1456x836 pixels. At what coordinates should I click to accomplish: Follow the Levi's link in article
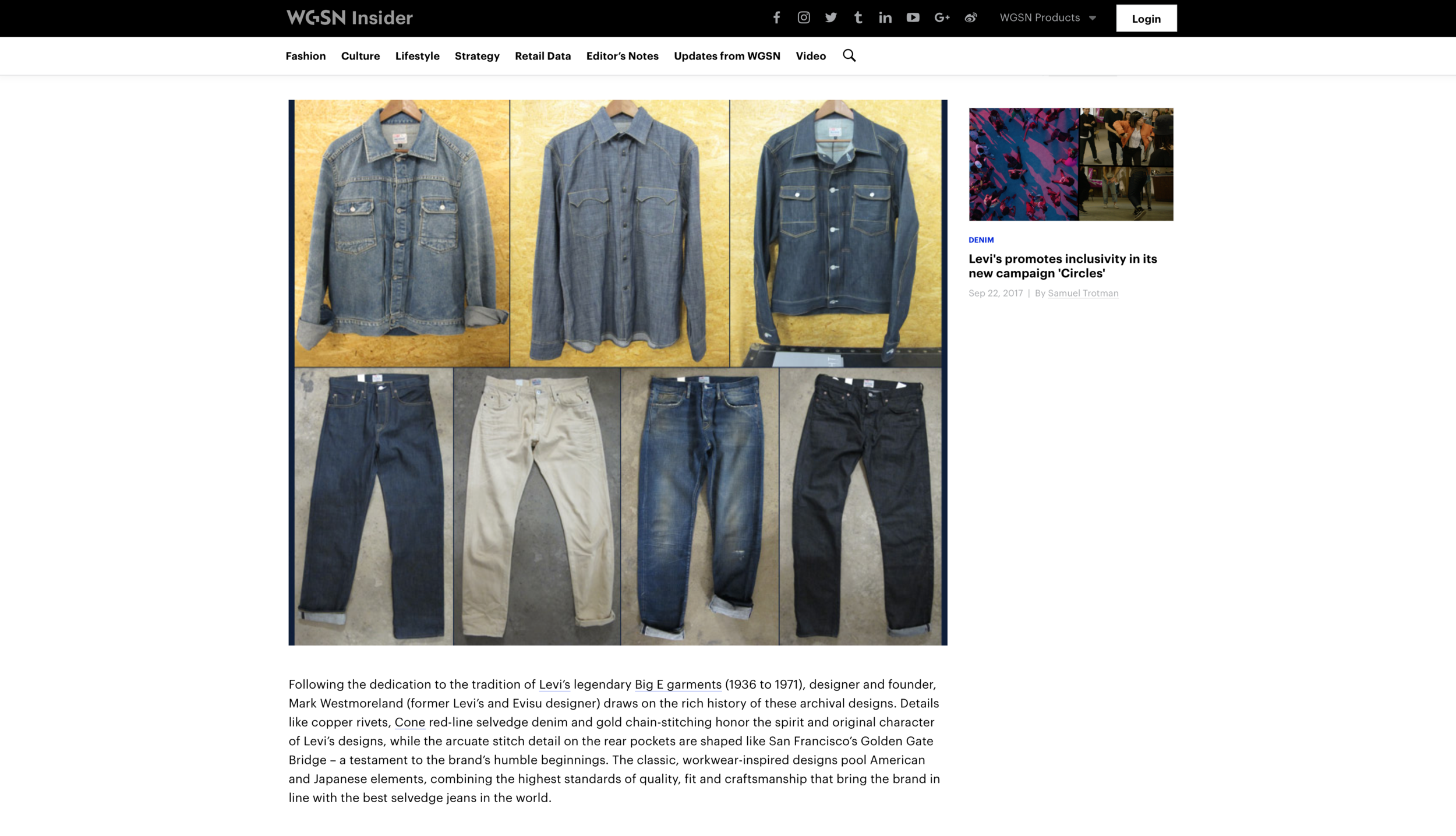pyautogui.click(x=554, y=685)
